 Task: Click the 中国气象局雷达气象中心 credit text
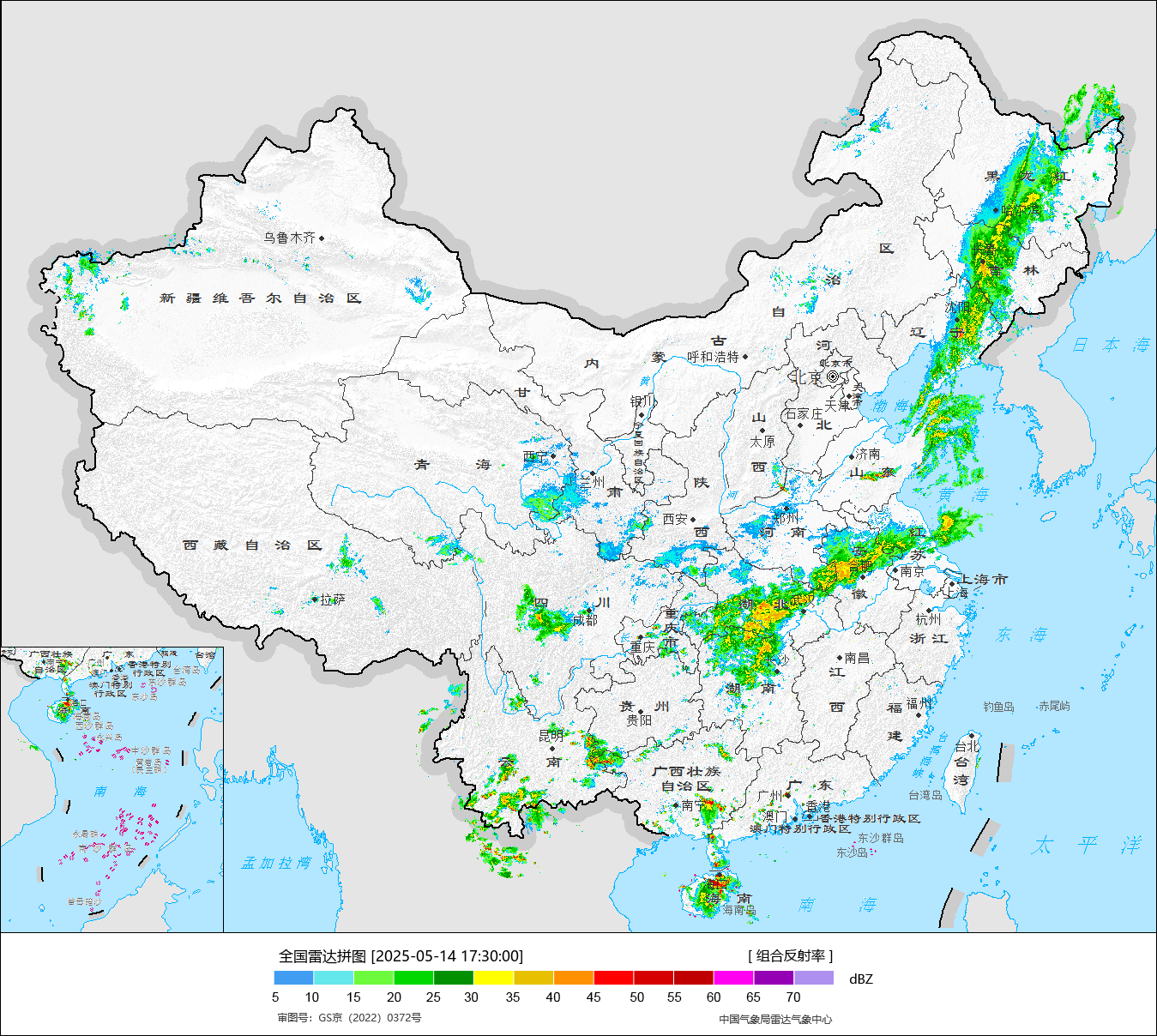775,1019
